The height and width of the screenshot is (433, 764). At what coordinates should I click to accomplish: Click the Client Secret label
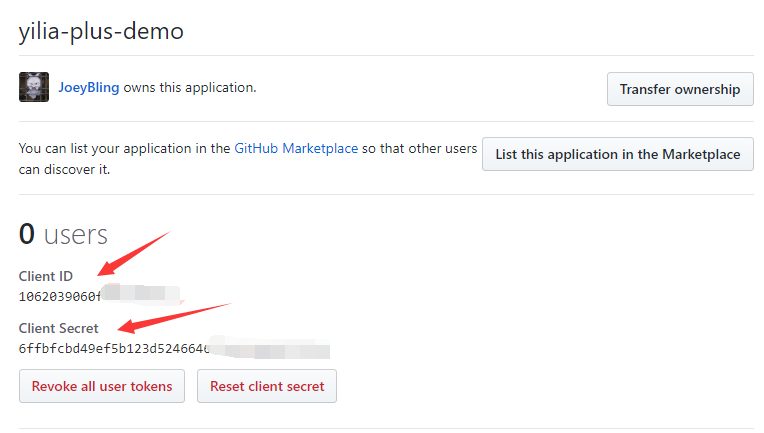(x=58, y=328)
